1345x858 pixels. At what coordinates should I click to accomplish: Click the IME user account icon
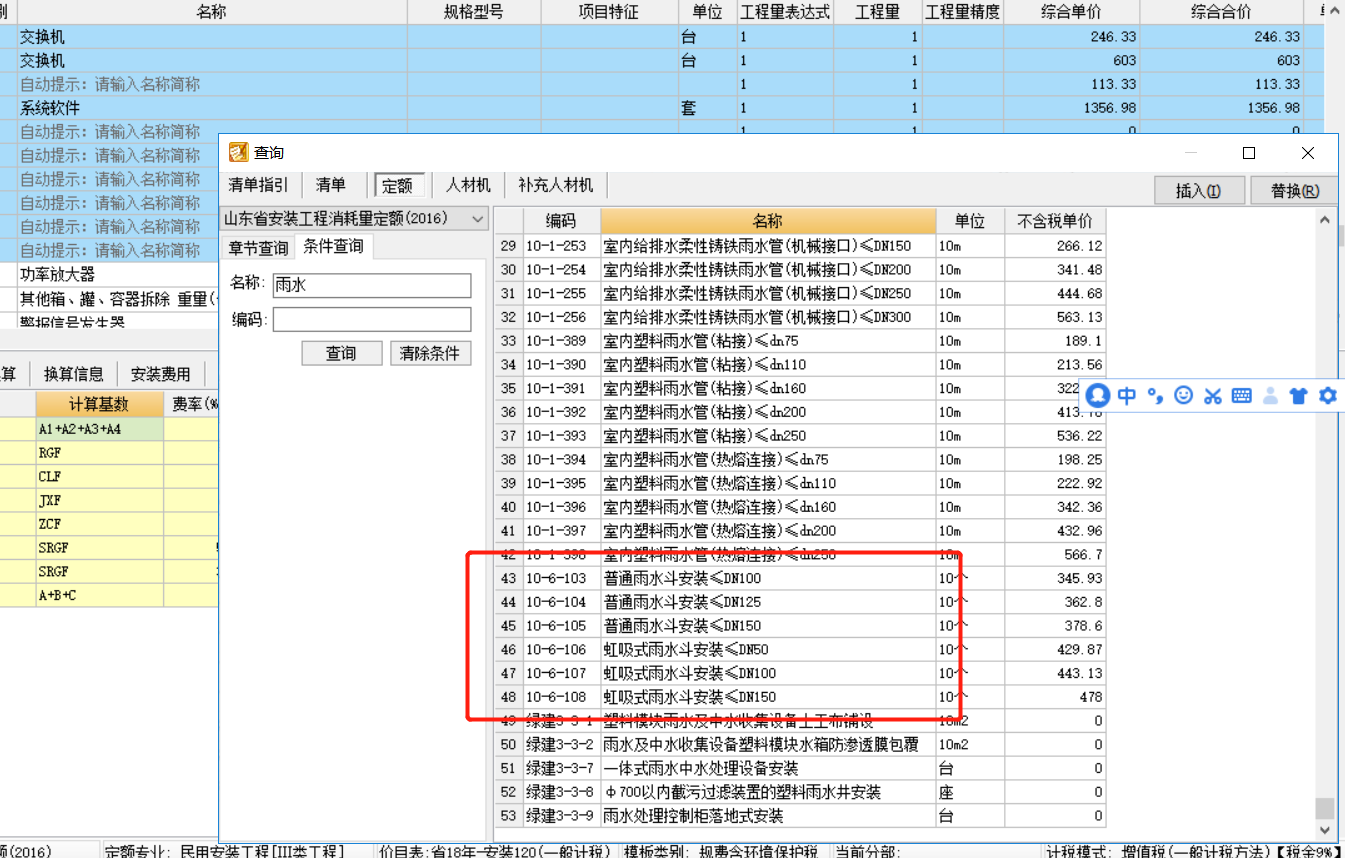point(1270,395)
